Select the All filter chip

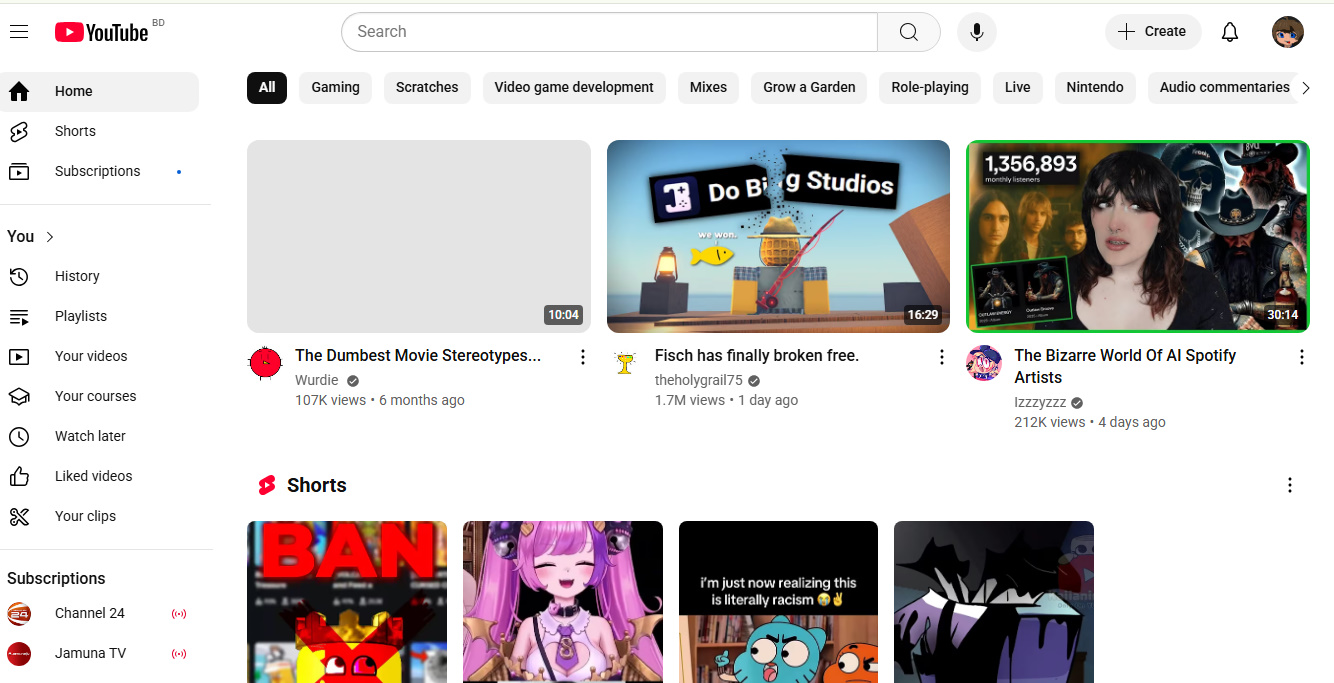[267, 88]
